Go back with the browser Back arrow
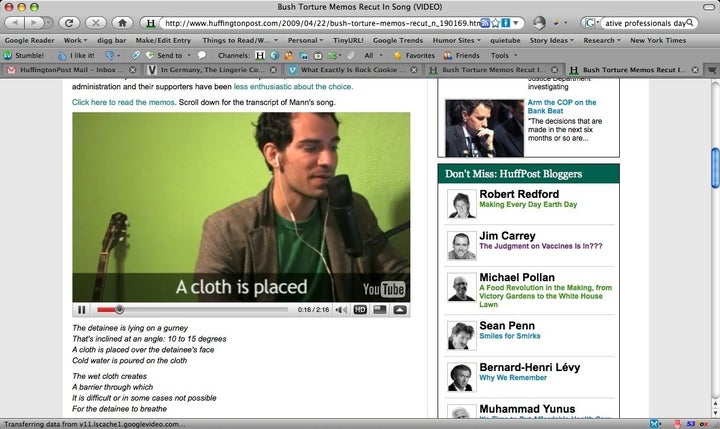 coord(15,23)
